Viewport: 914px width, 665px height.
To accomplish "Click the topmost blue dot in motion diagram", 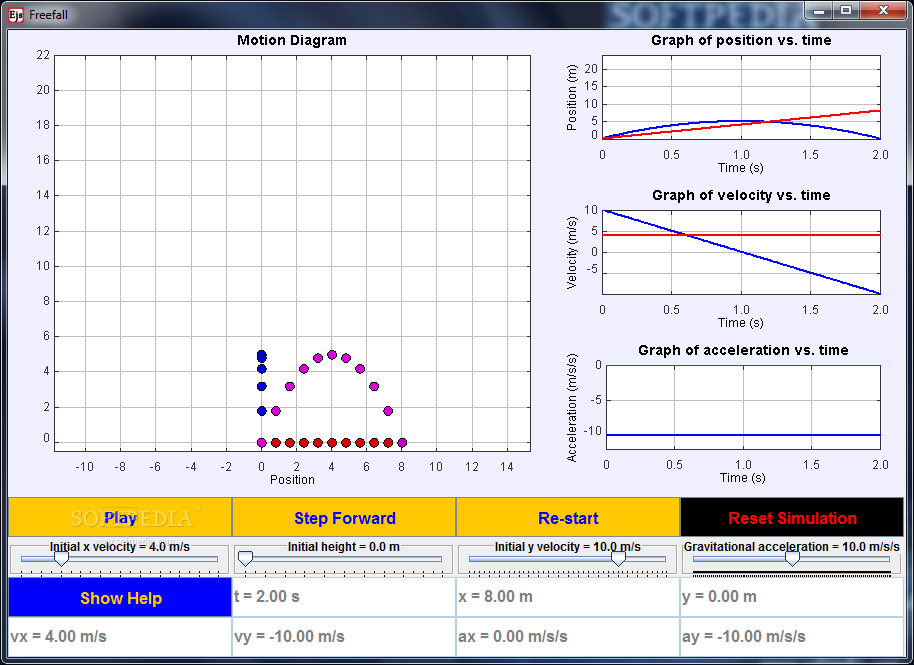I will (x=262, y=355).
